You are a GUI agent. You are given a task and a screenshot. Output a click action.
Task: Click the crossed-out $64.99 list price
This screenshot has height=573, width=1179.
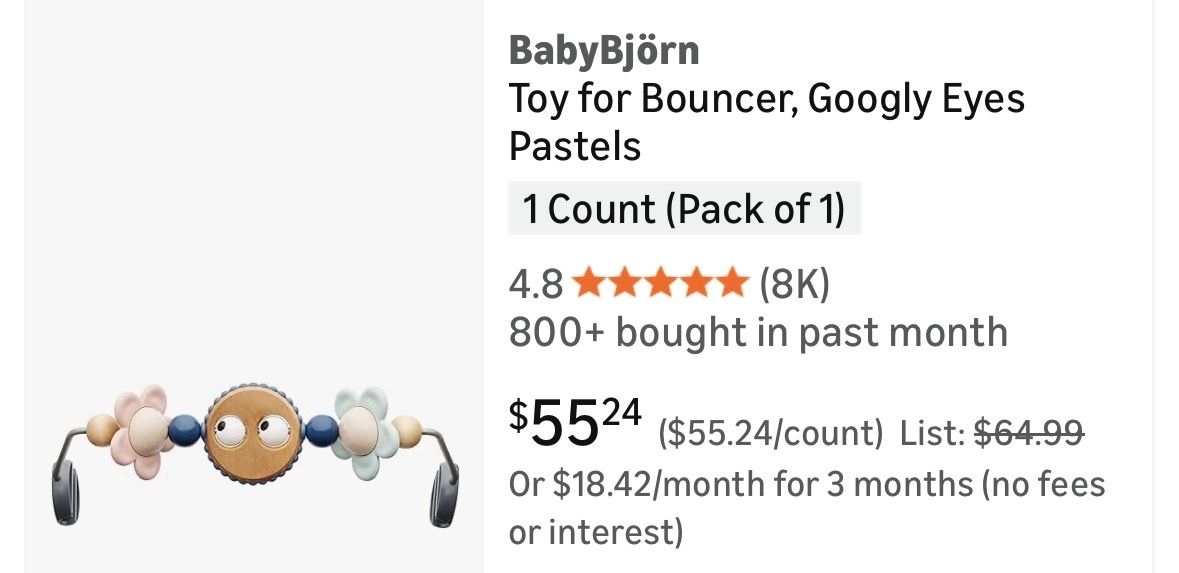click(1029, 433)
